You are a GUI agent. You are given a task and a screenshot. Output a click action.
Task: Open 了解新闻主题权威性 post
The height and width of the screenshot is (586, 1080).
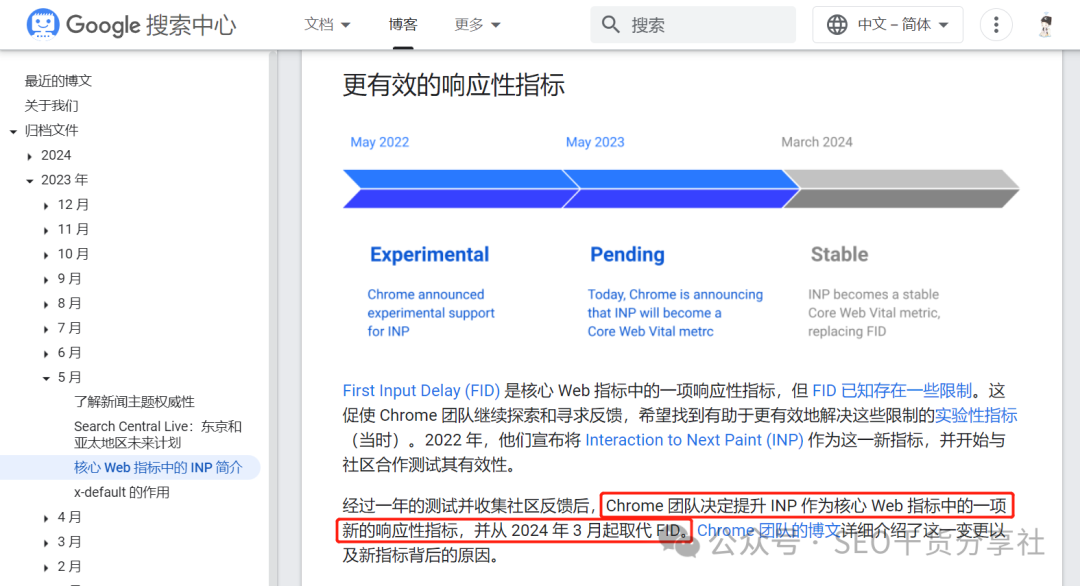pos(134,401)
